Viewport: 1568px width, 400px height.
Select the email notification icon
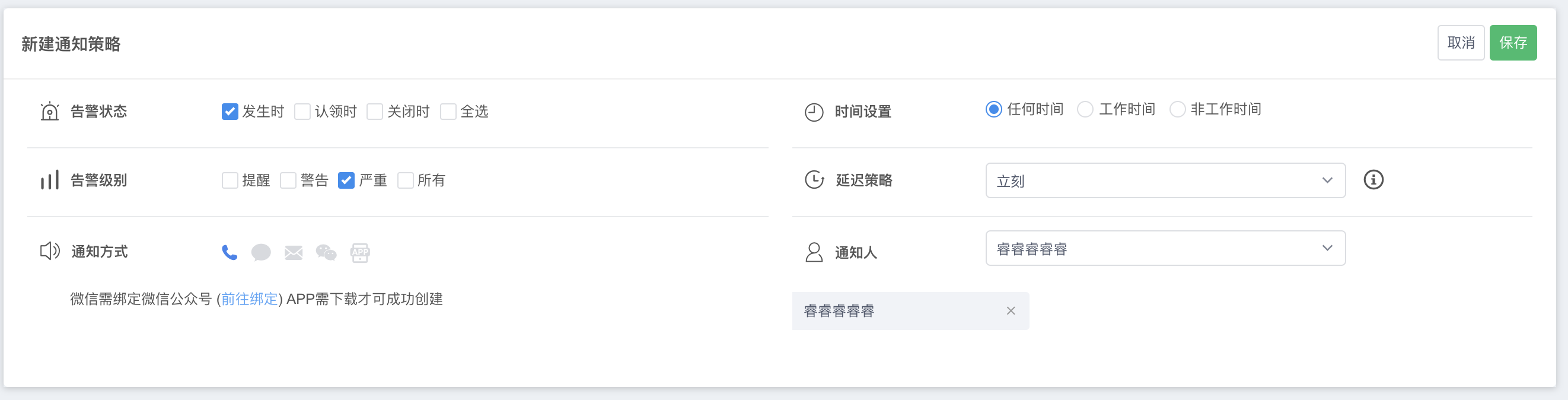[x=294, y=252]
